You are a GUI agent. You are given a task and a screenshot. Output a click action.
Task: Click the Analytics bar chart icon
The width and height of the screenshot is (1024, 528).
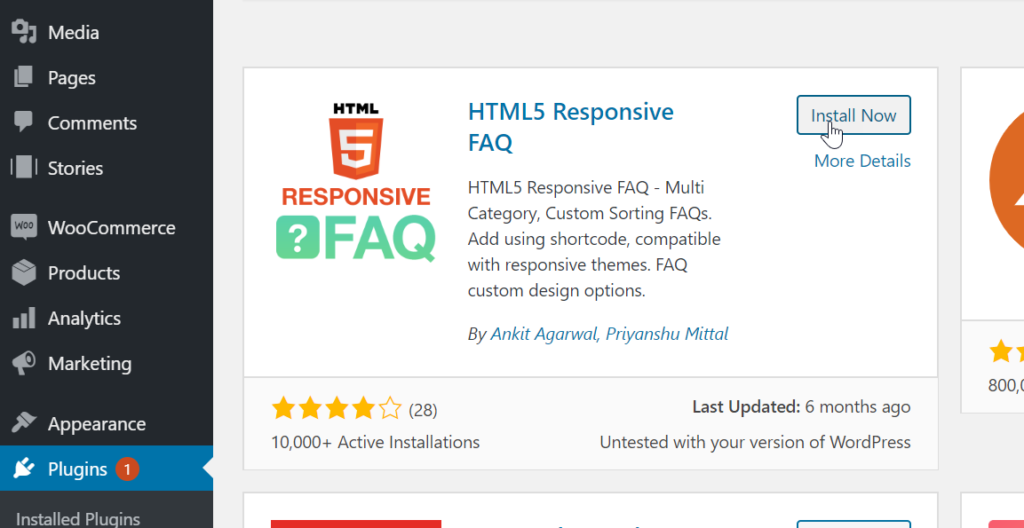pyautogui.click(x=24, y=318)
